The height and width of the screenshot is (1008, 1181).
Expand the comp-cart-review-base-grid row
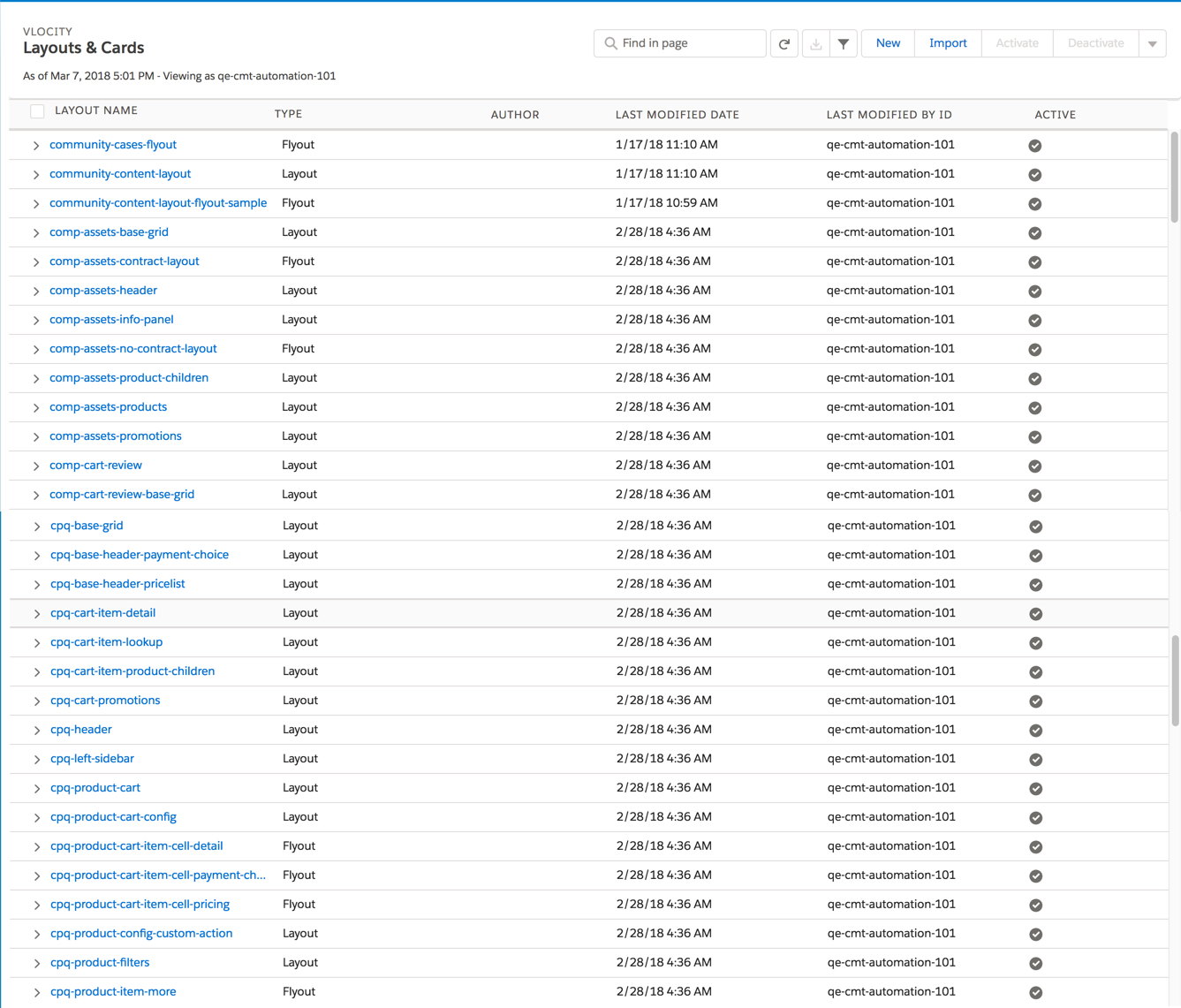tap(36, 496)
